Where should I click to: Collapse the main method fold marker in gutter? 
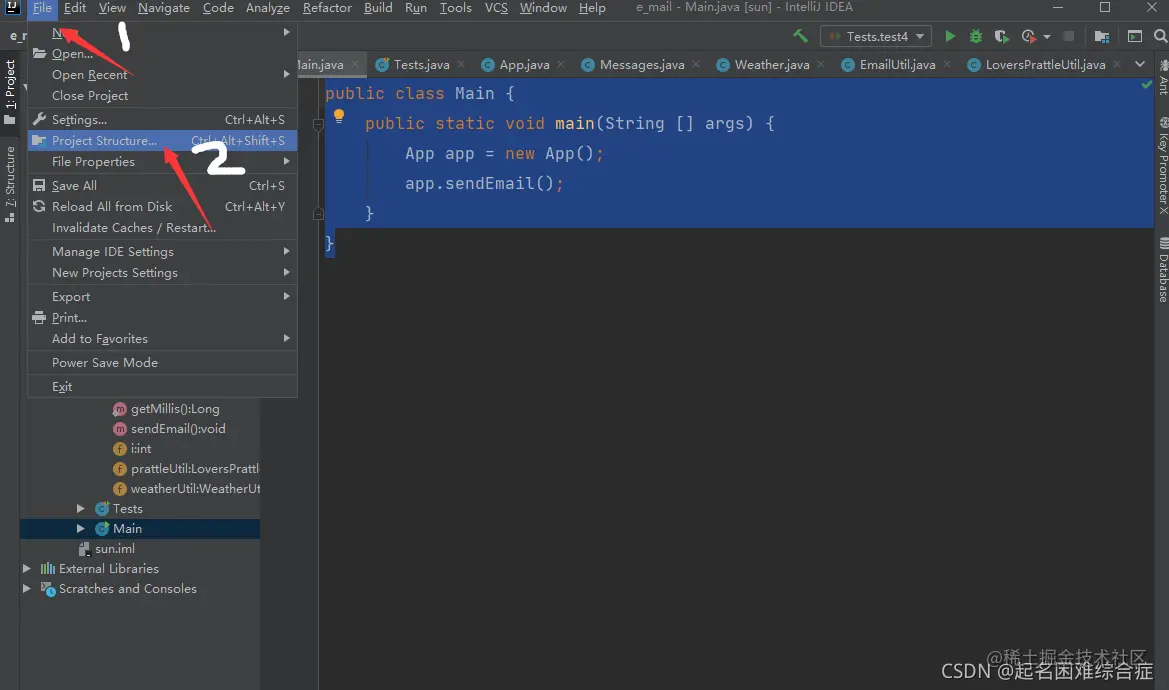(318, 124)
